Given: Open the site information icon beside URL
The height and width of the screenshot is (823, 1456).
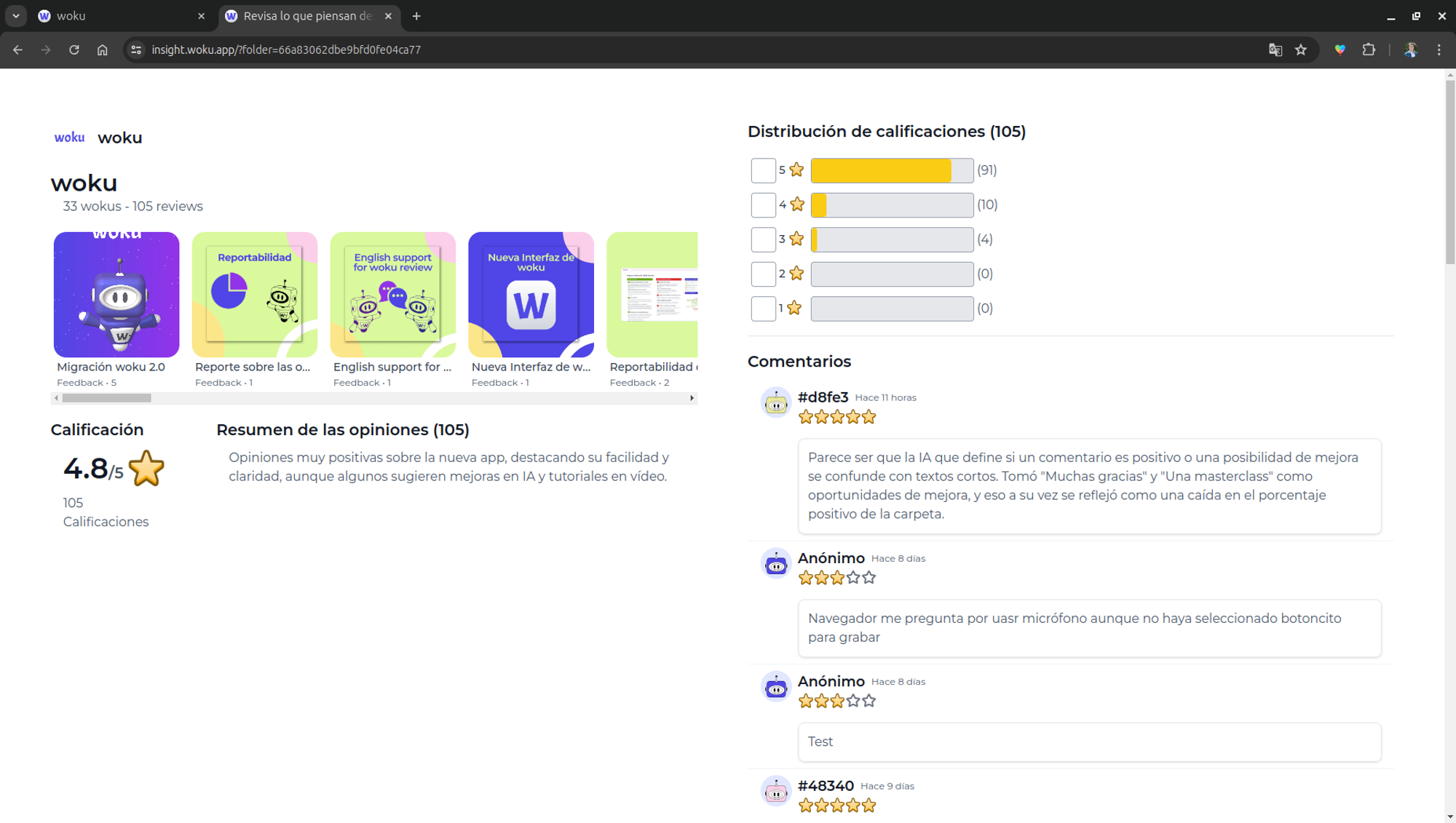Looking at the screenshot, I should (136, 50).
